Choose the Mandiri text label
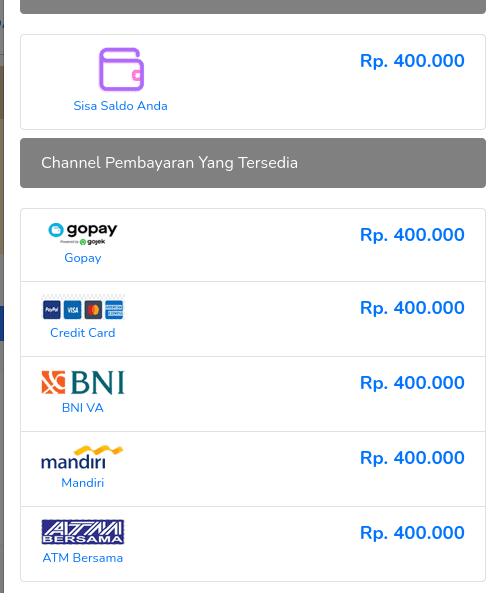The height and width of the screenshot is (593, 500). pos(83,483)
